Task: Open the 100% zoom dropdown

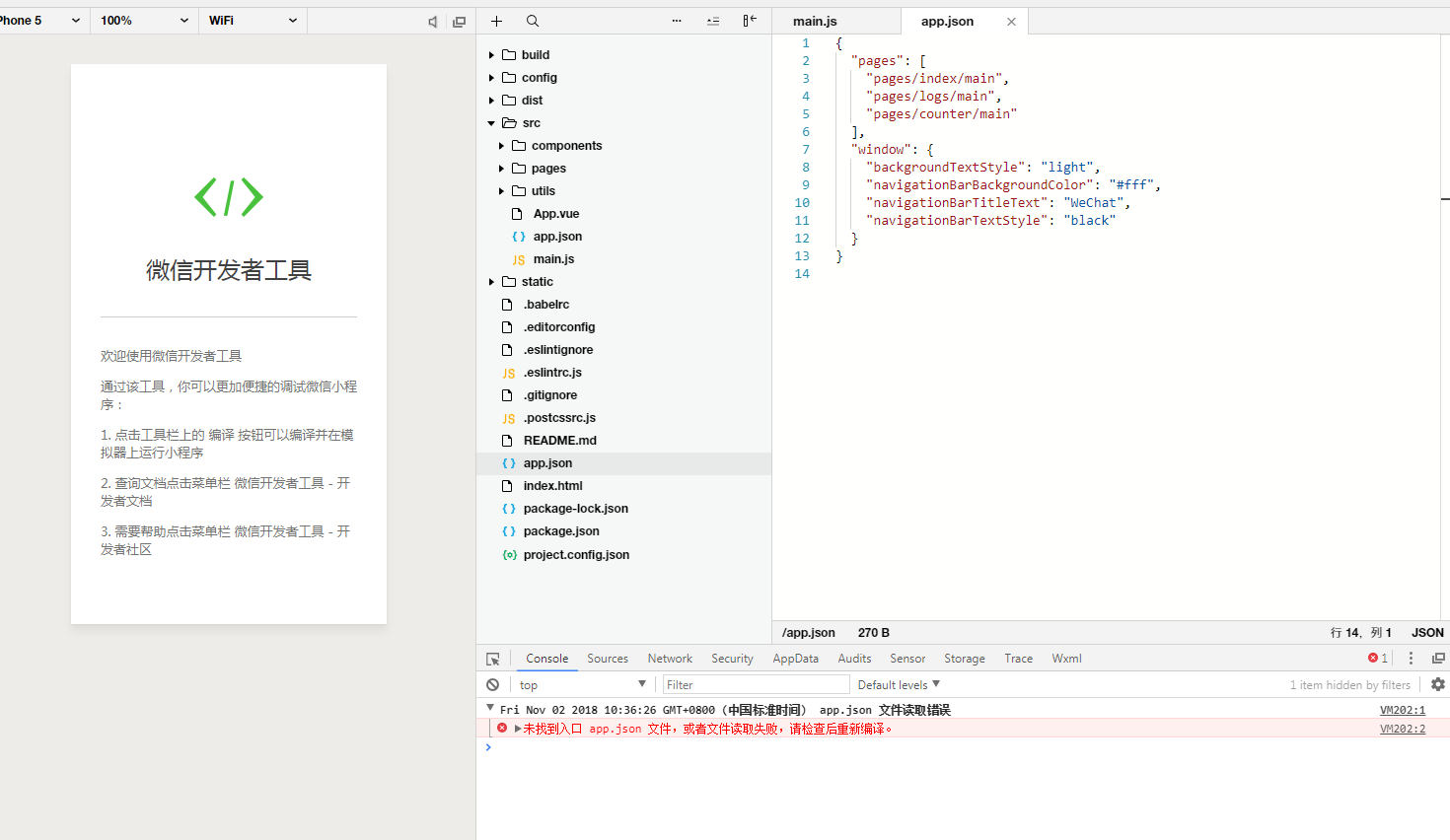Action: point(144,21)
